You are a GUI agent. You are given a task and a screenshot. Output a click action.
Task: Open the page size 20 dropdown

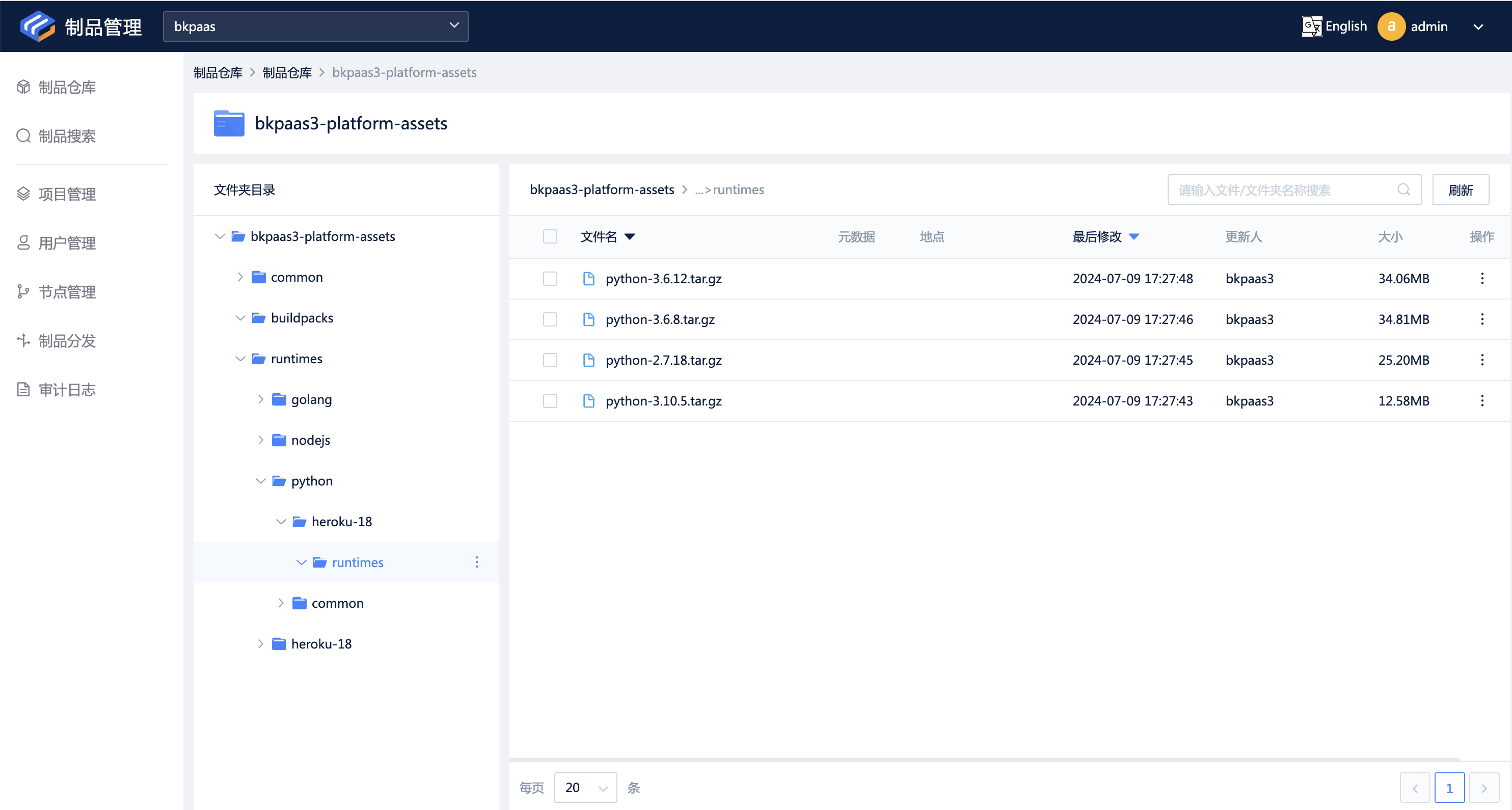[585, 788]
